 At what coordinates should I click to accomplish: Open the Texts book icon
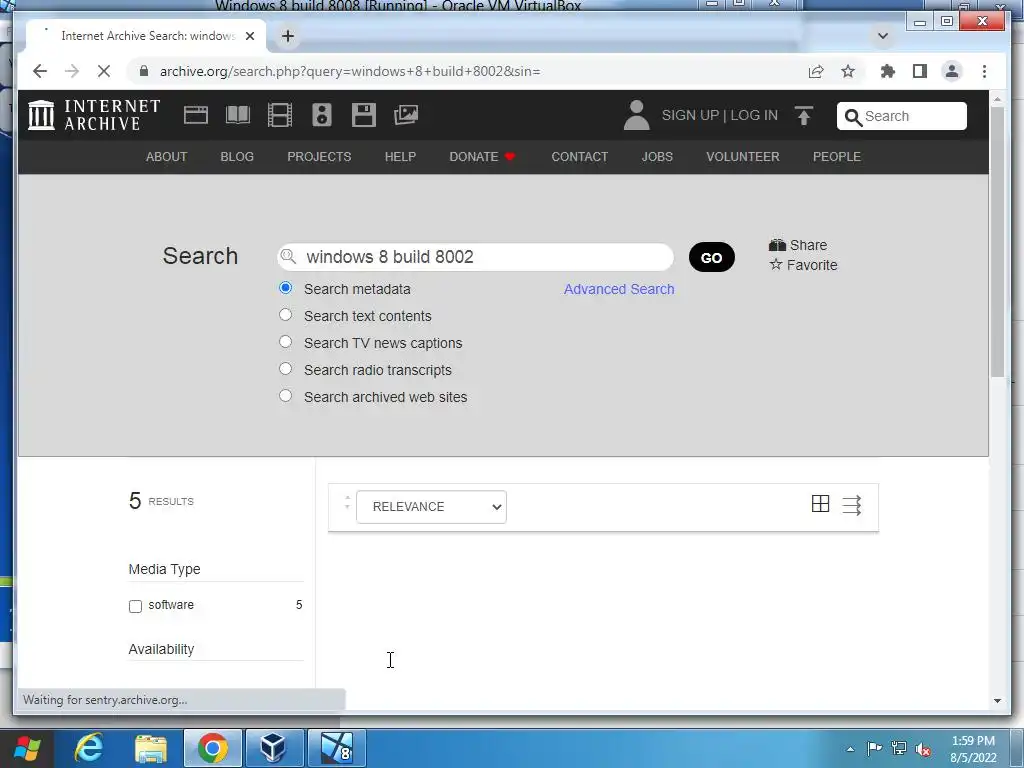point(238,115)
